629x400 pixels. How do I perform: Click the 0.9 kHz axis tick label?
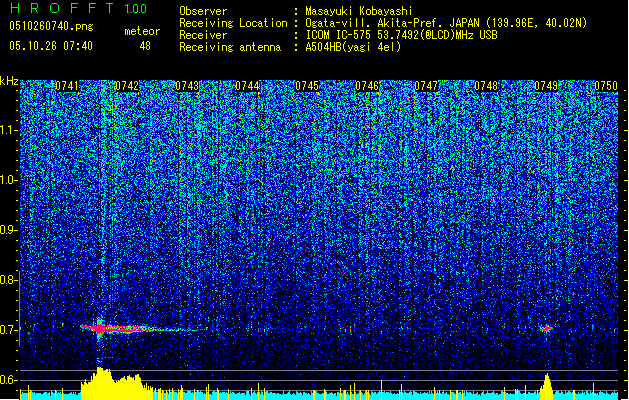8,230
